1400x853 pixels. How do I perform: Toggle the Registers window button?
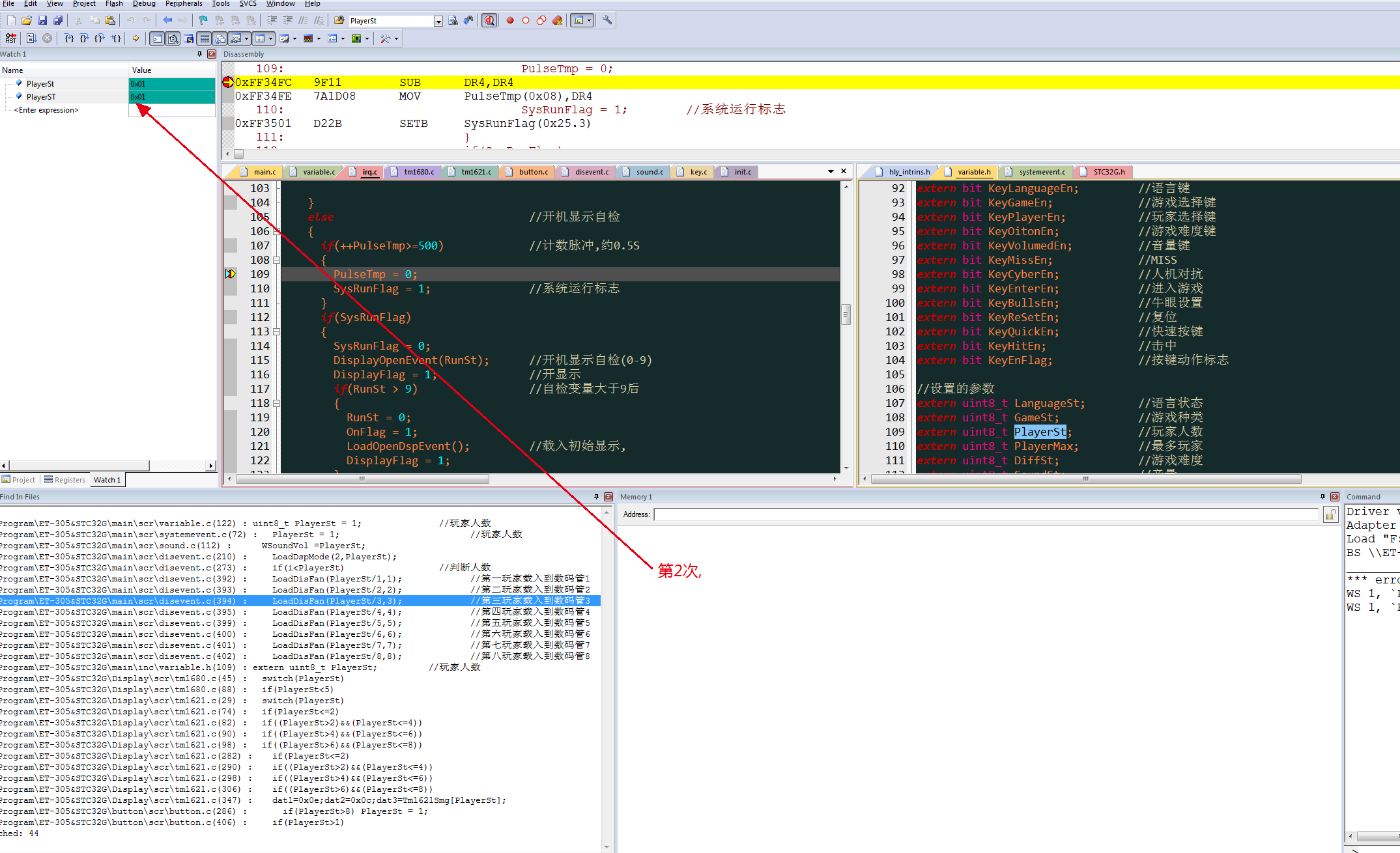click(x=205, y=39)
